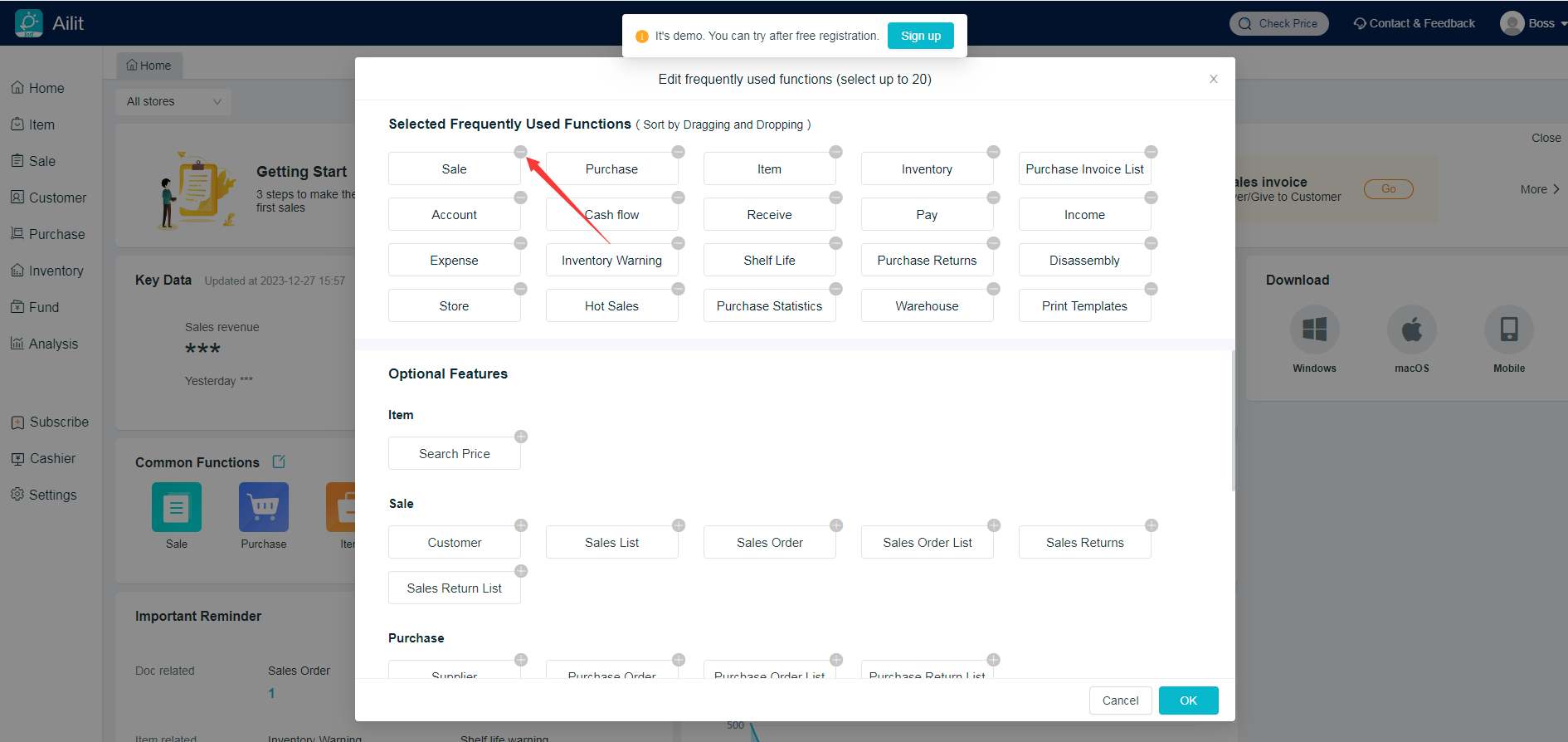The width and height of the screenshot is (1568, 742).
Task: Remove Sale from selected functions via minus icon
Action: 520,152
